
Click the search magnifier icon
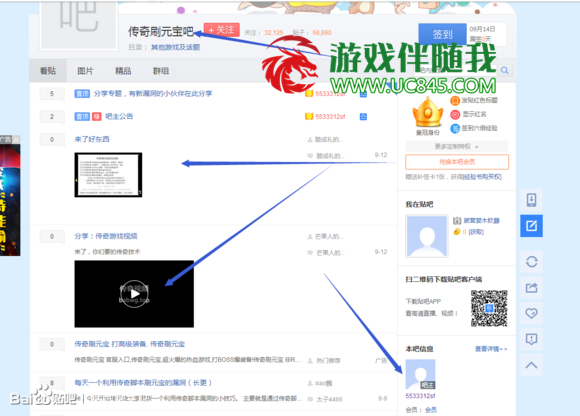505,70
